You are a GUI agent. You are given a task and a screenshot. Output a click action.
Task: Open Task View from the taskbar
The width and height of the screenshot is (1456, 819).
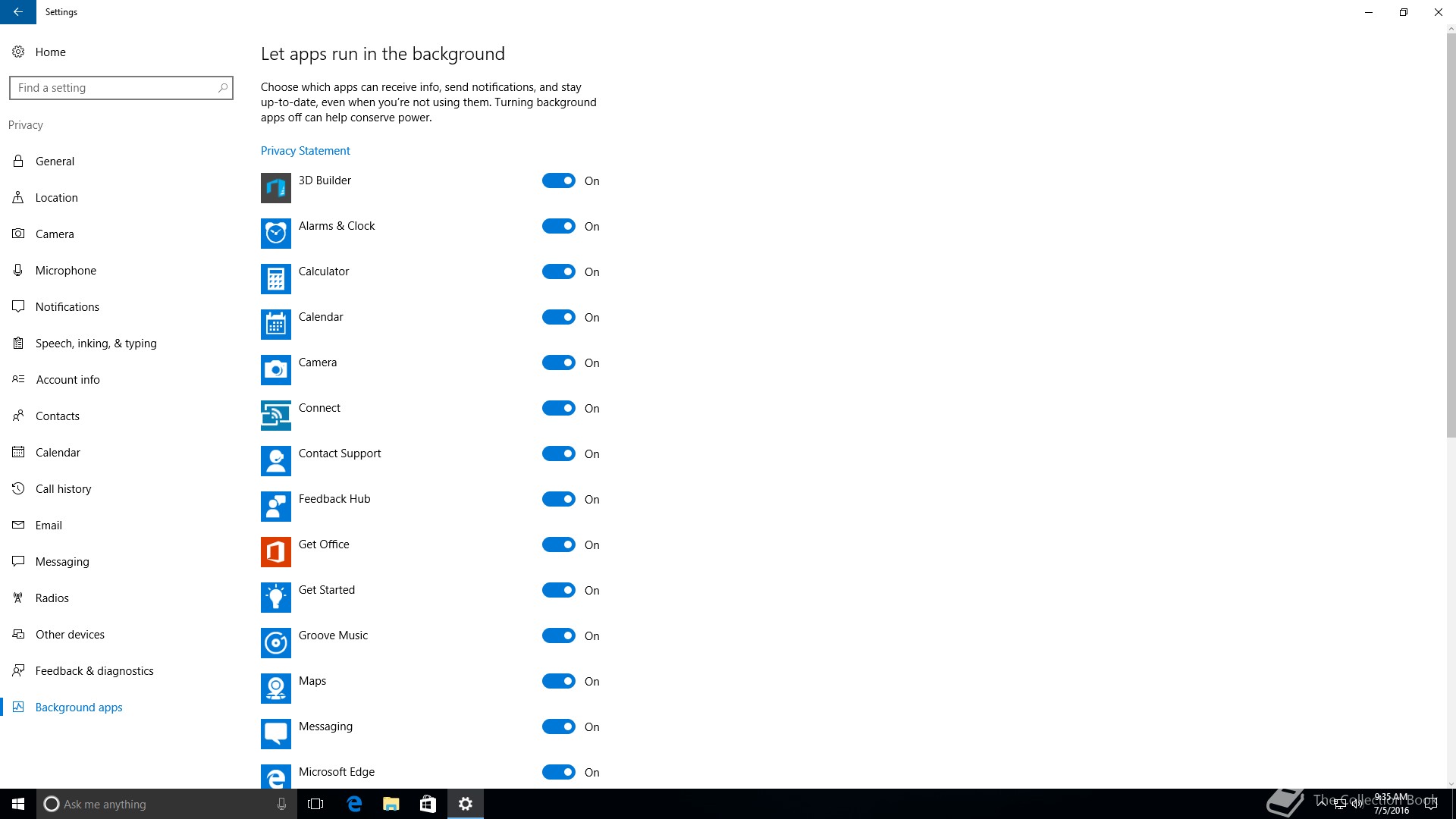coord(315,804)
